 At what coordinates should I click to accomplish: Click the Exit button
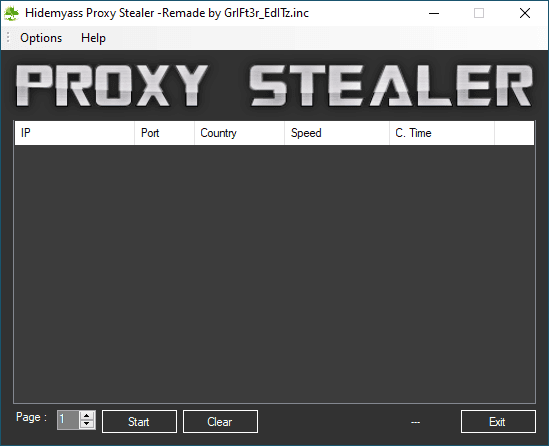tap(498, 421)
